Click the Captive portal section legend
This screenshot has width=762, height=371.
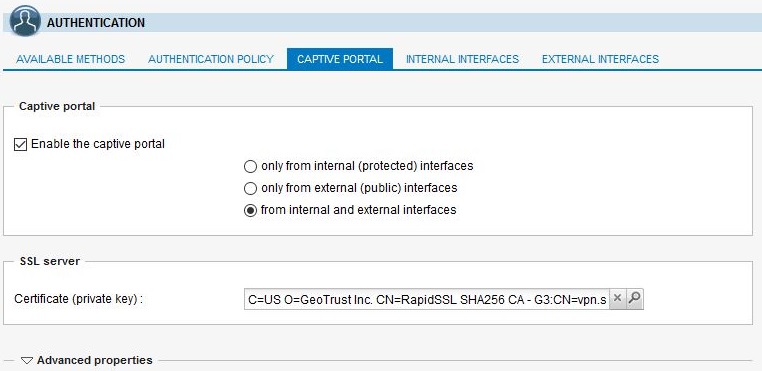(57, 106)
